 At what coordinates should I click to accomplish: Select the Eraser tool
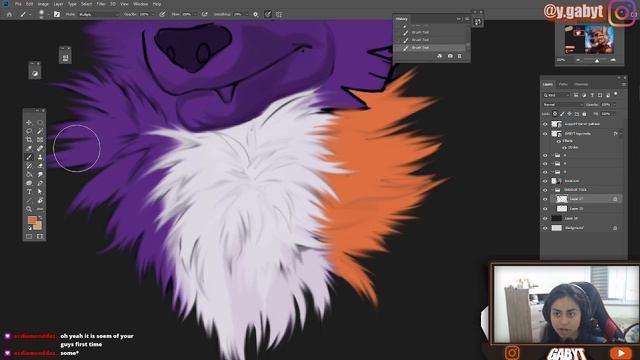(x=40, y=166)
